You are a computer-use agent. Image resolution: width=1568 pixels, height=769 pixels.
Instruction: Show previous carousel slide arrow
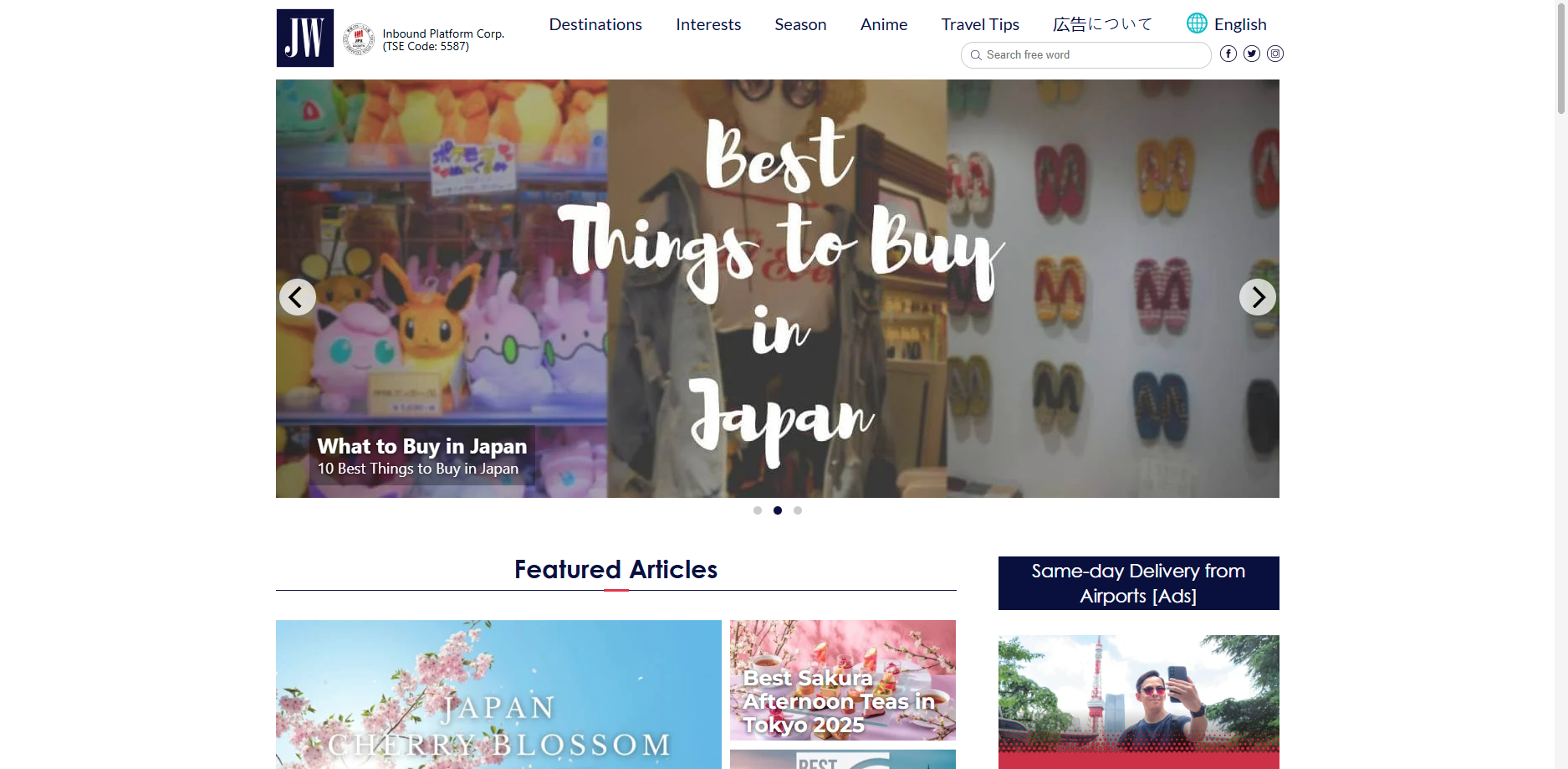(x=298, y=297)
